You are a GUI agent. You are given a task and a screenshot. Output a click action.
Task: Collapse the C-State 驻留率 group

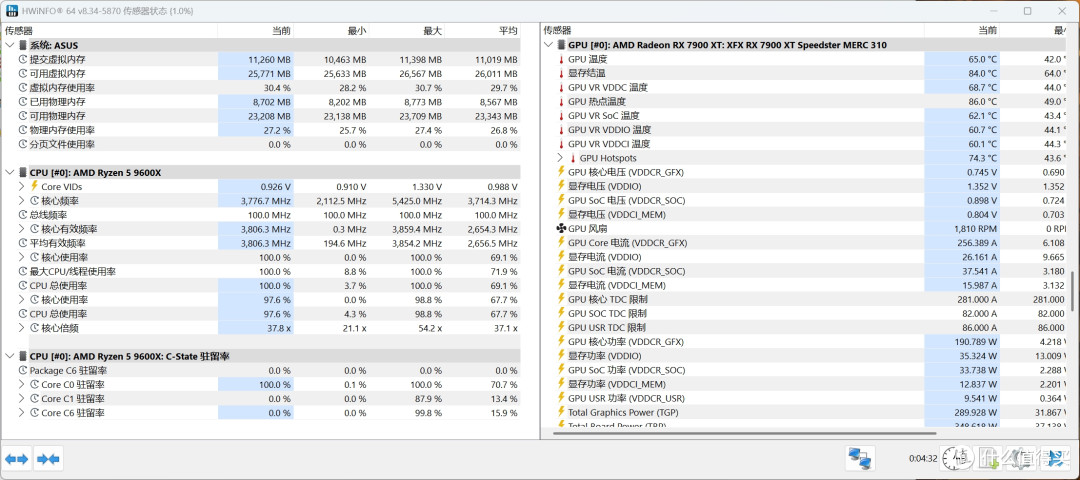pos(9,356)
